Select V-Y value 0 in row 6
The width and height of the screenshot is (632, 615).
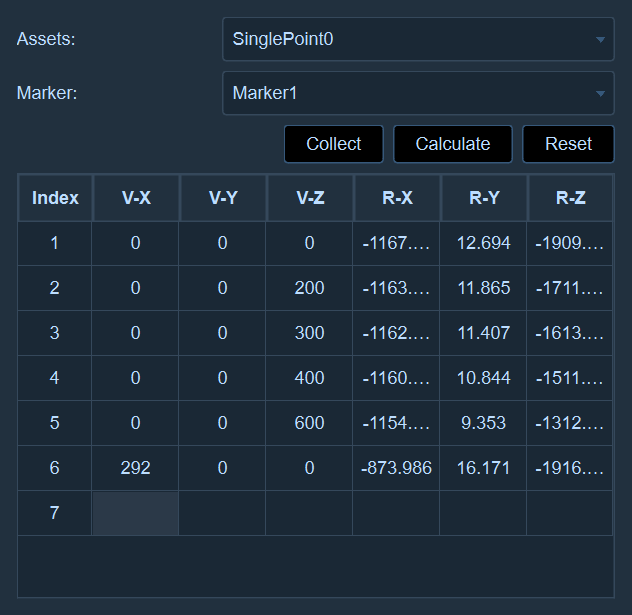[x=222, y=468]
